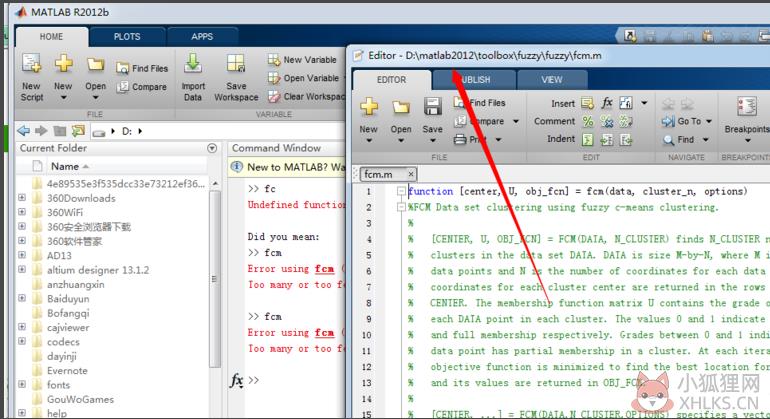Open the Breakpoints dropdown arrow
The height and width of the screenshot is (419, 770).
[747, 141]
